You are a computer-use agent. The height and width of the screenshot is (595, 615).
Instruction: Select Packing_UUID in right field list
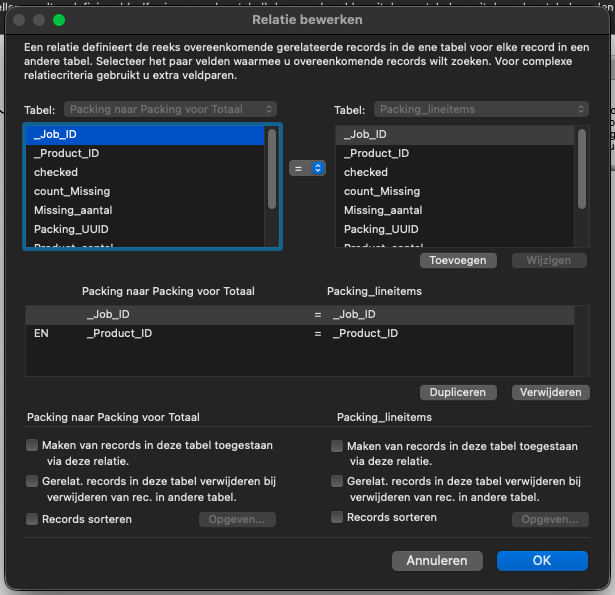click(x=381, y=229)
